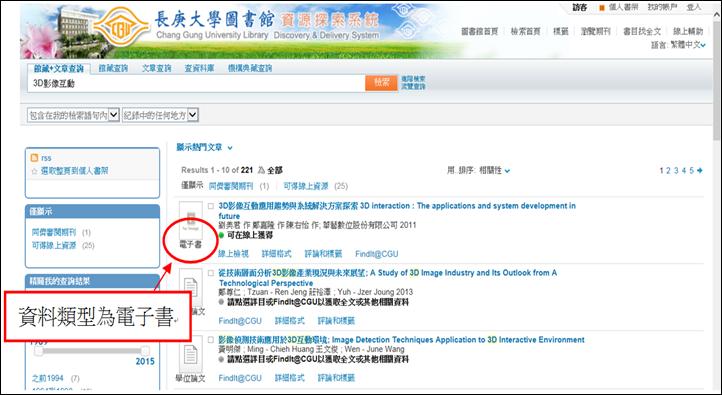The width and height of the screenshot is (722, 395).
Task: Check the box for the 從技術層面分析 result
Action: [211, 273]
